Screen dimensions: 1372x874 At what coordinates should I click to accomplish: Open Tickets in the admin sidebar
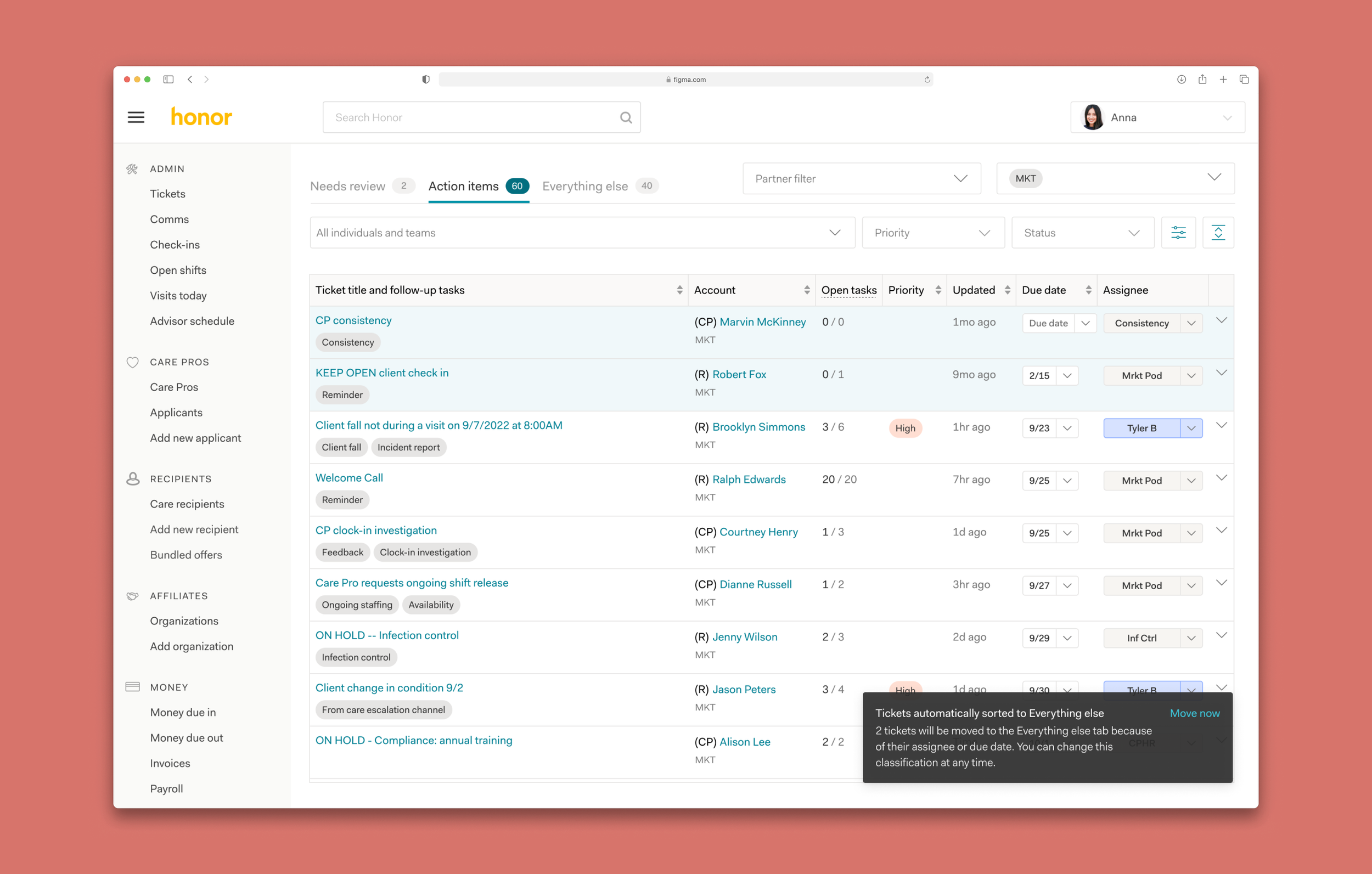167,194
